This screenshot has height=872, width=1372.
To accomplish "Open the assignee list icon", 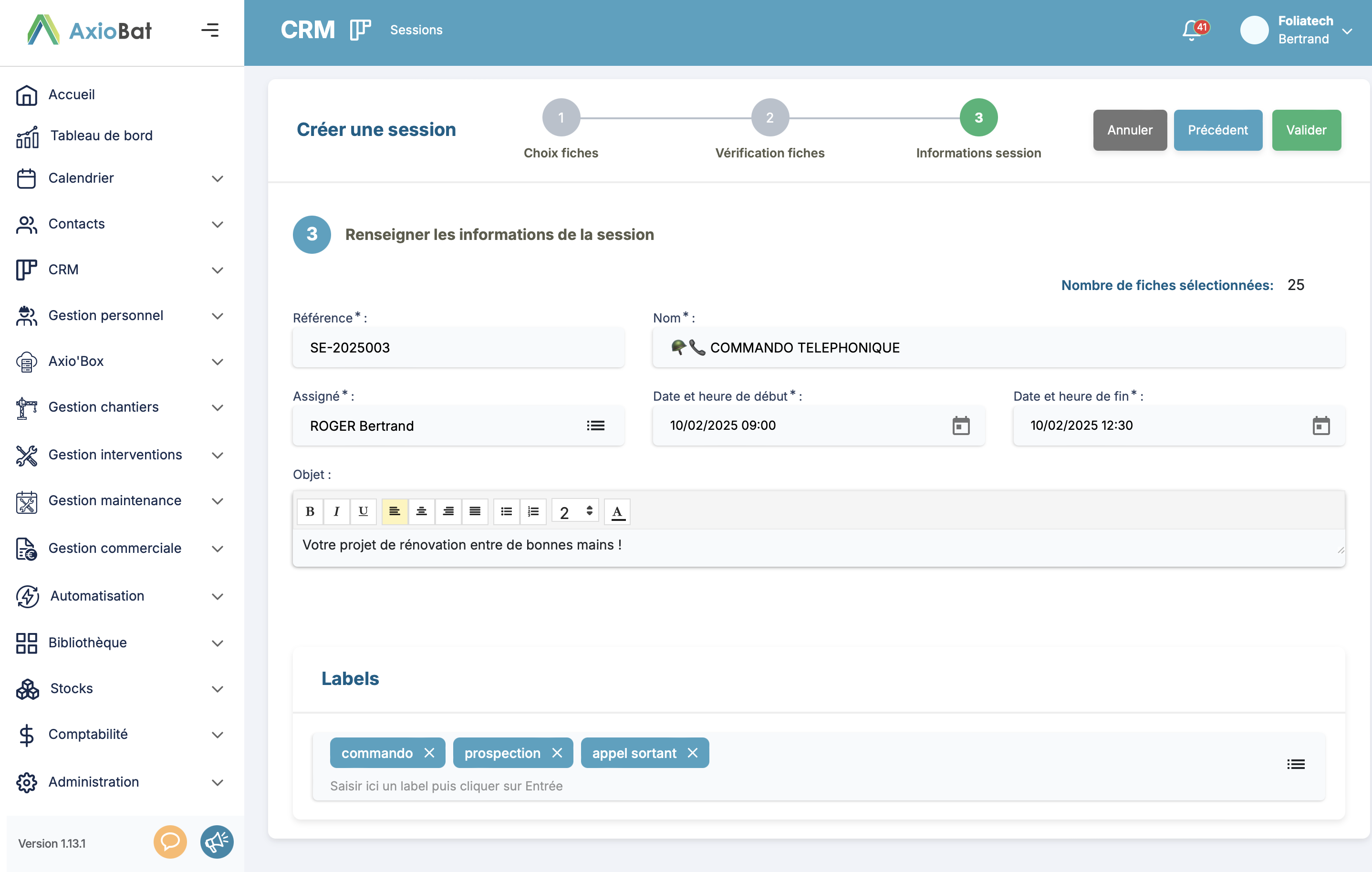I will 595,426.
